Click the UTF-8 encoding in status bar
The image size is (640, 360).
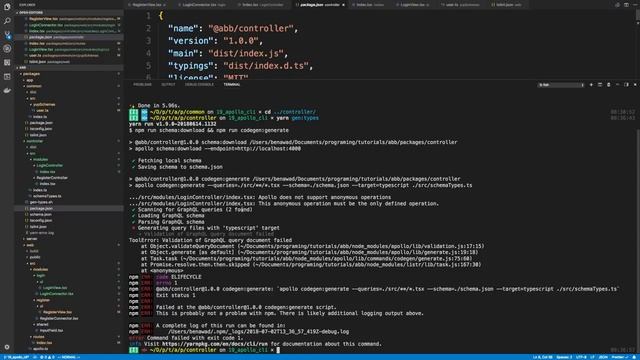(581, 357)
